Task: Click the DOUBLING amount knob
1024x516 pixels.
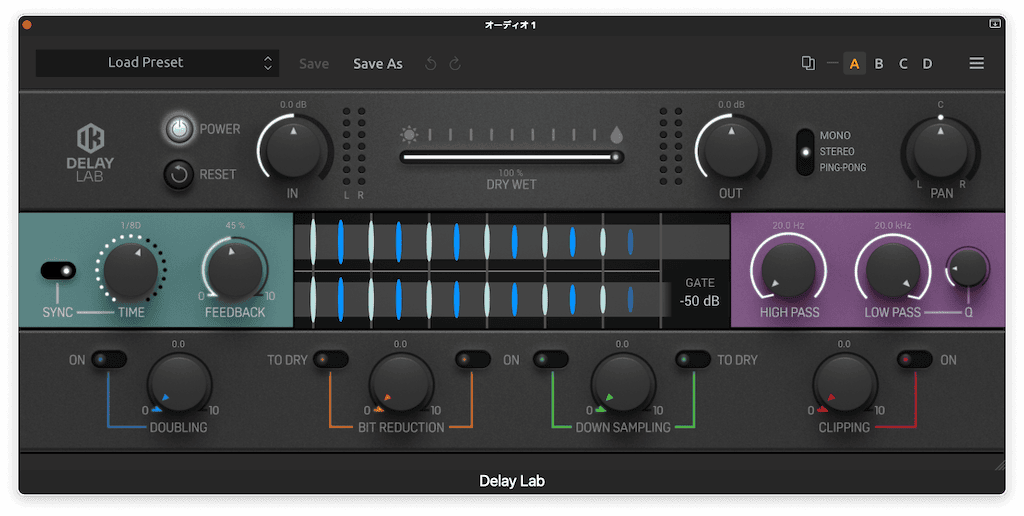Action: (x=179, y=385)
